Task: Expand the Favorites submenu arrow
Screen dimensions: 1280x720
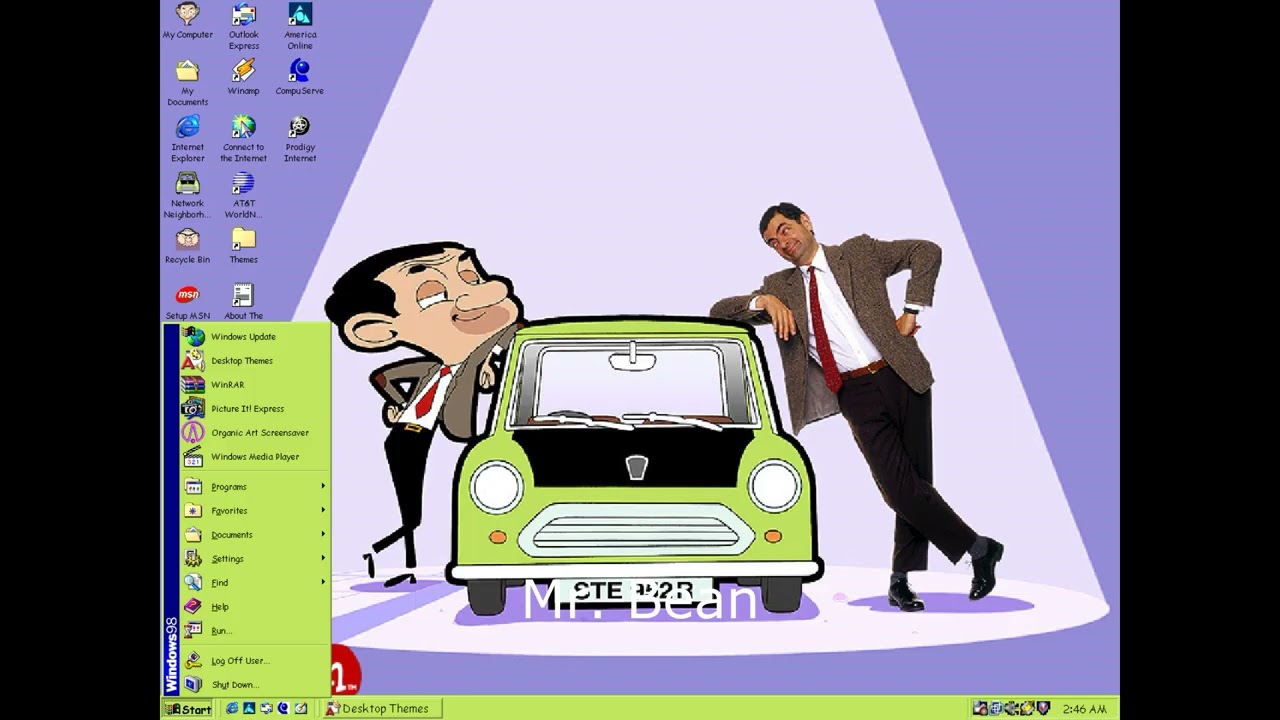Action: pos(323,510)
